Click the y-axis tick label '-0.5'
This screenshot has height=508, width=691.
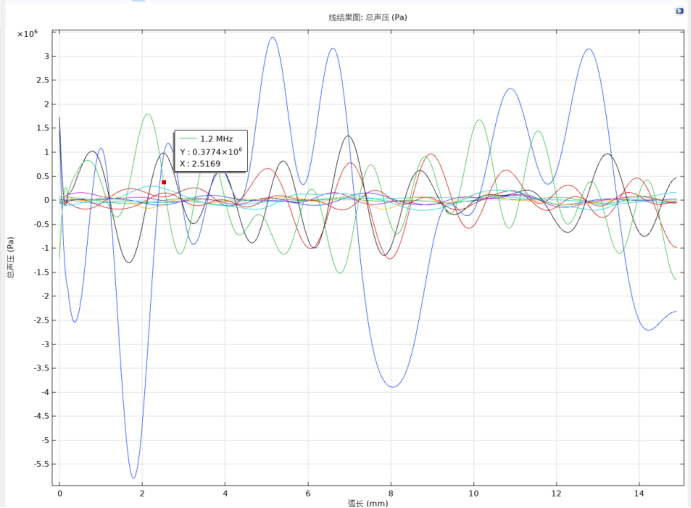click(x=42, y=224)
